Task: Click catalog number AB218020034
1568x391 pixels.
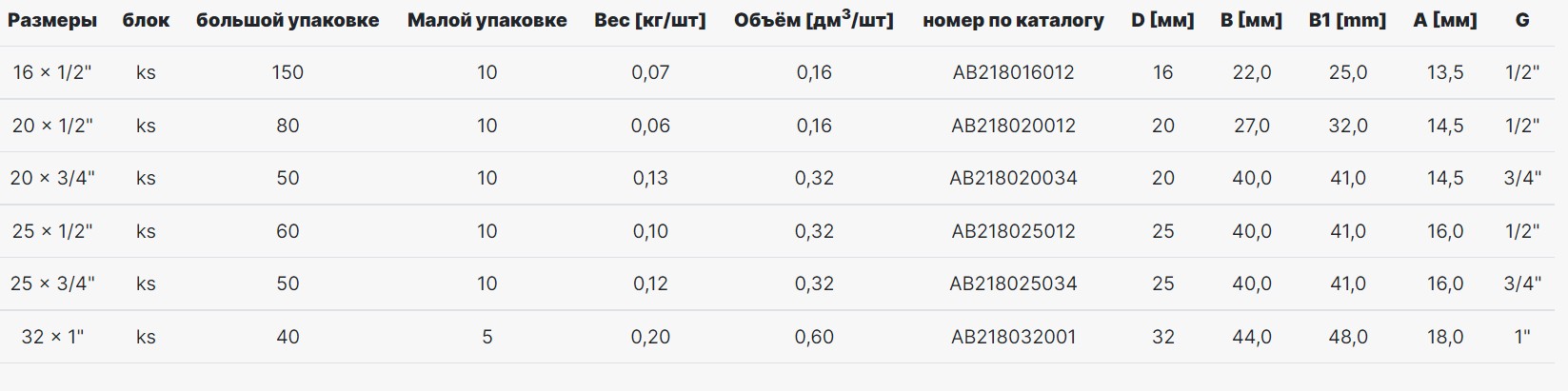Action: (1013, 178)
